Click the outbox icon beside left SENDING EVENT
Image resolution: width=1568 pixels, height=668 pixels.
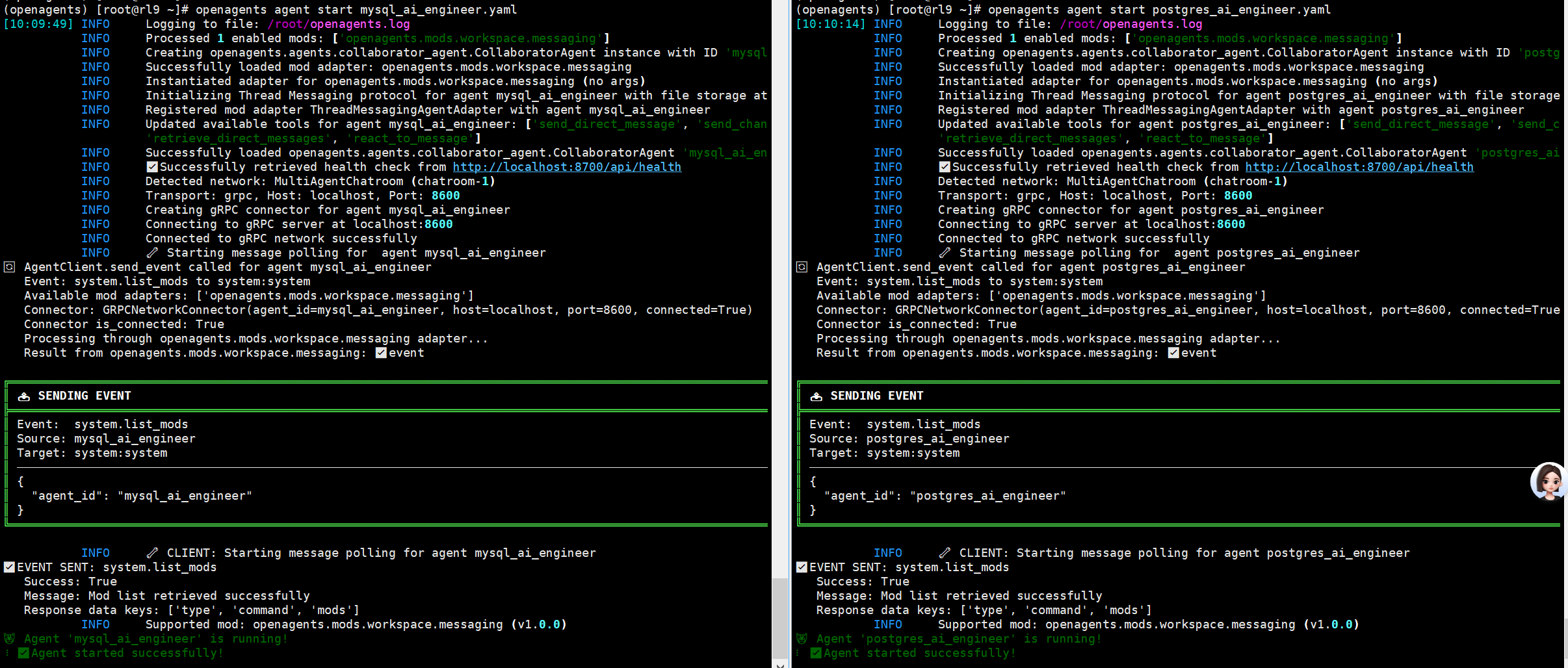(x=24, y=396)
